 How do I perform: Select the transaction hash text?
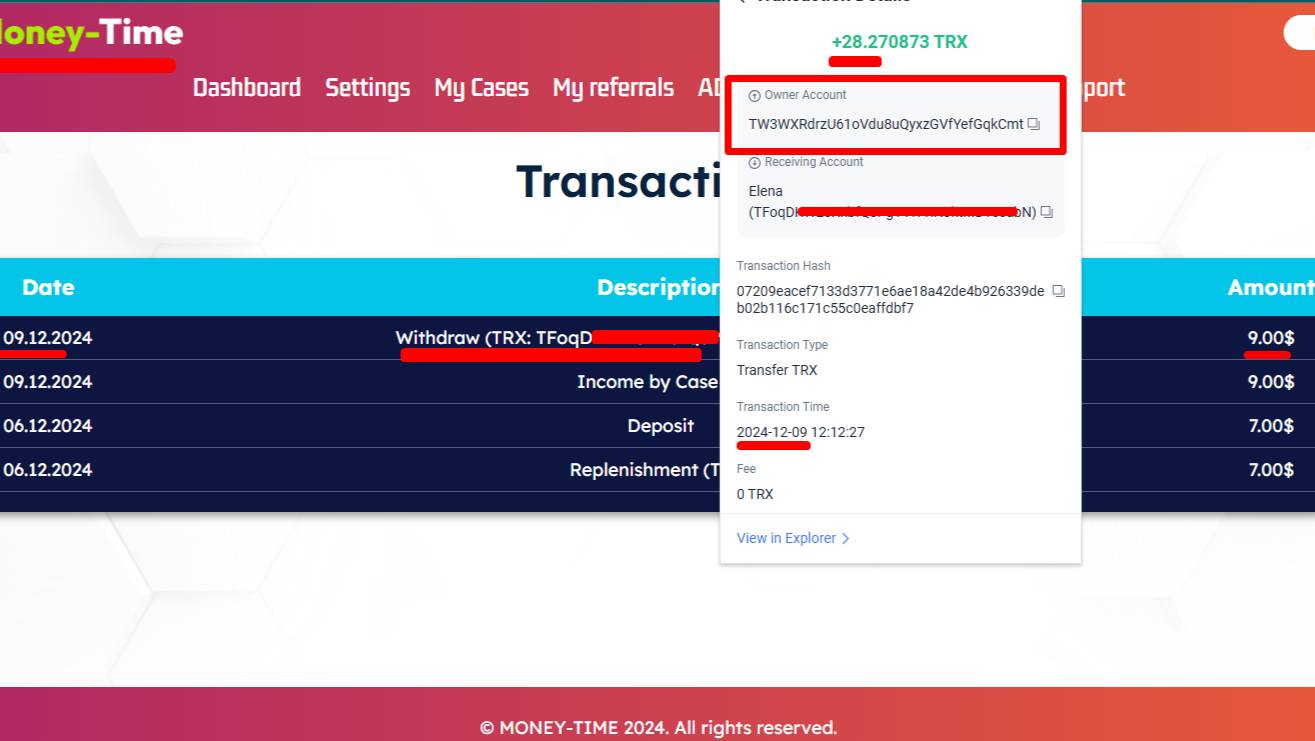[890, 300]
